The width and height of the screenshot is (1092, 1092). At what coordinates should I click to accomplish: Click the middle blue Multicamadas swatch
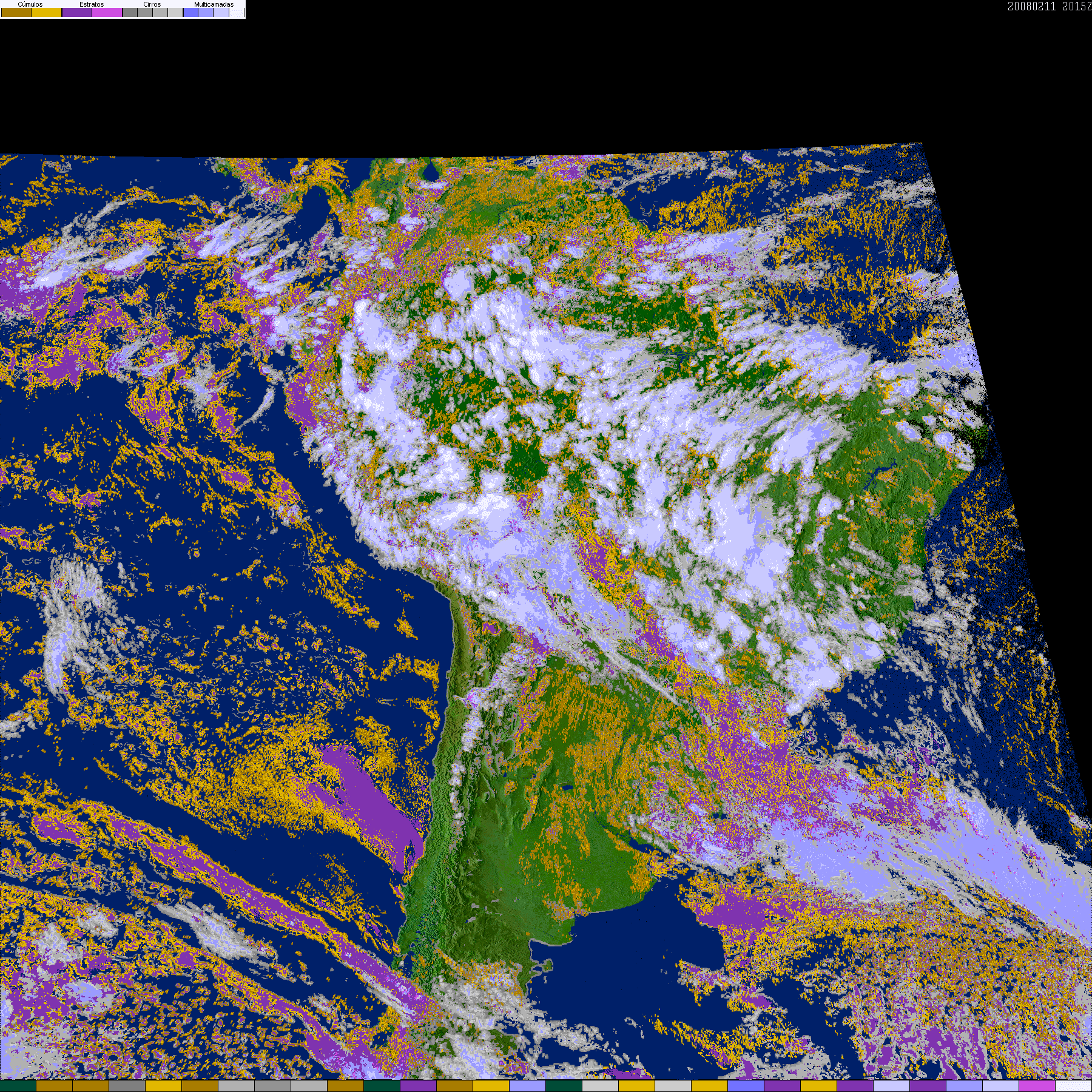[206, 13]
